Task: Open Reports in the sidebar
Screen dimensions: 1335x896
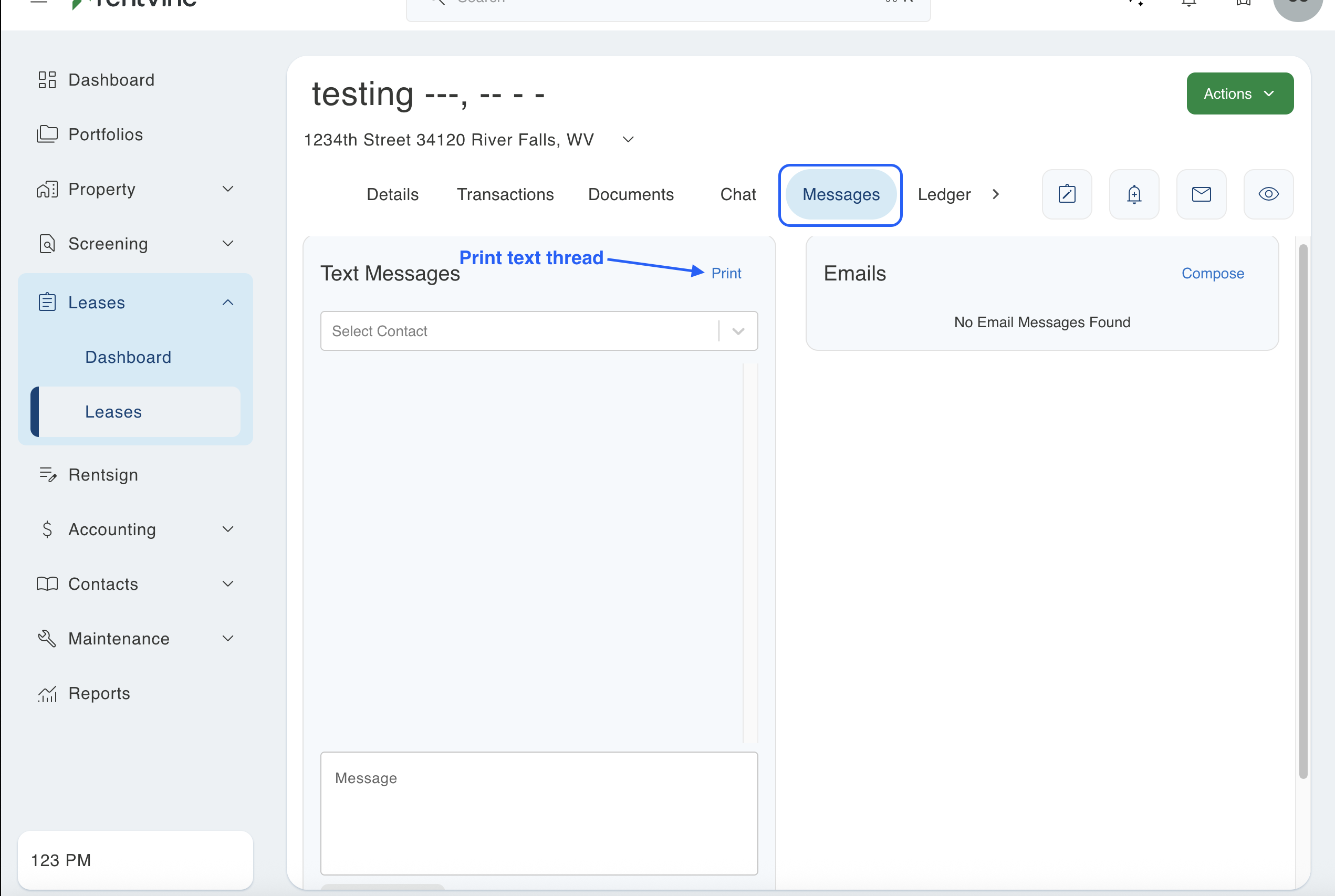Action: pyautogui.click(x=99, y=693)
